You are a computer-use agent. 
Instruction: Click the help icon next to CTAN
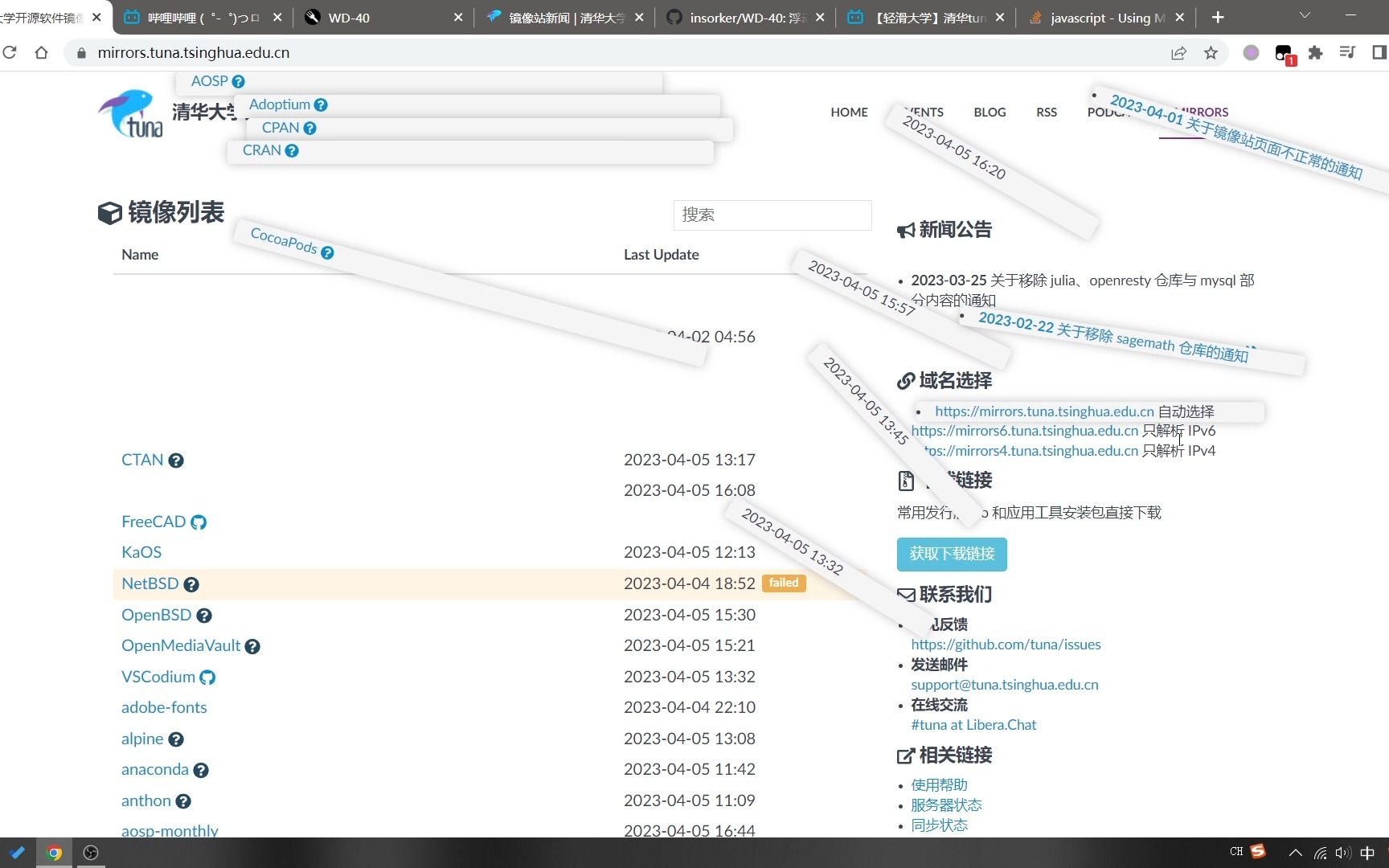176,461
